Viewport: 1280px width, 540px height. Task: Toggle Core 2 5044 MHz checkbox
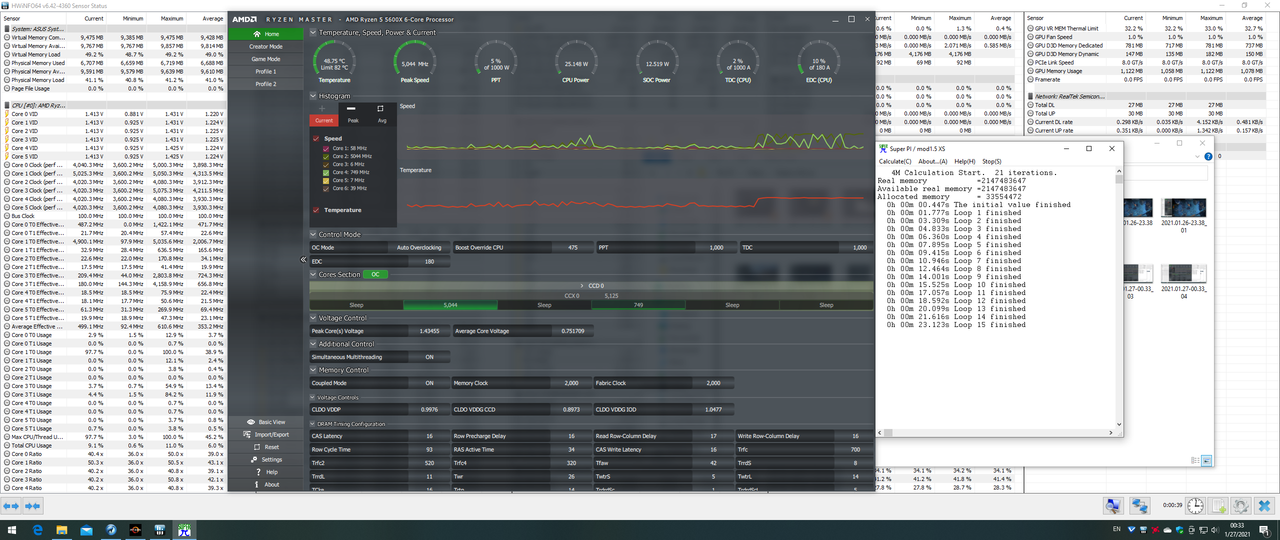327,157
